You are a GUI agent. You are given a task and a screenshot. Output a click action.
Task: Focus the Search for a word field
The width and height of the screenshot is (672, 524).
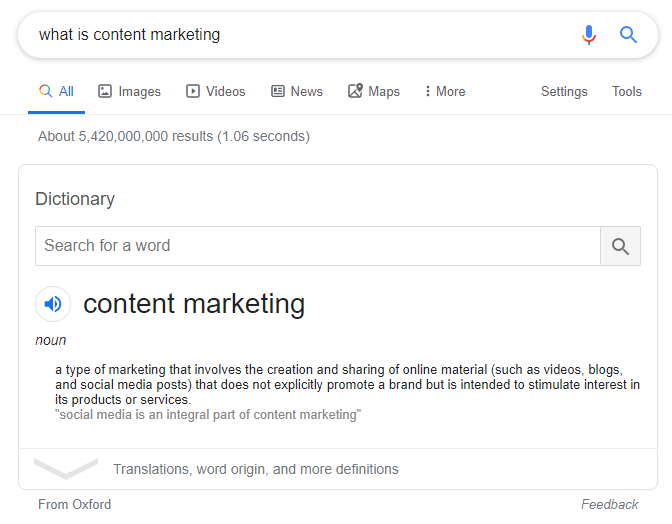(317, 246)
